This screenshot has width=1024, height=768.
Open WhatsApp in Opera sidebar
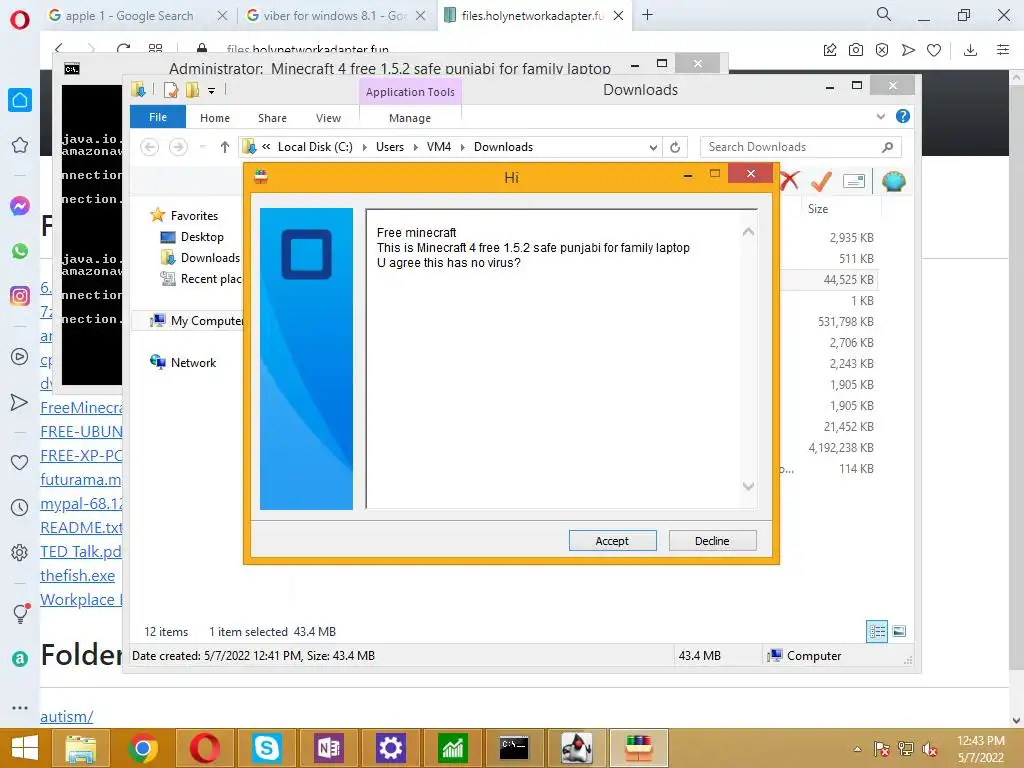coord(20,251)
